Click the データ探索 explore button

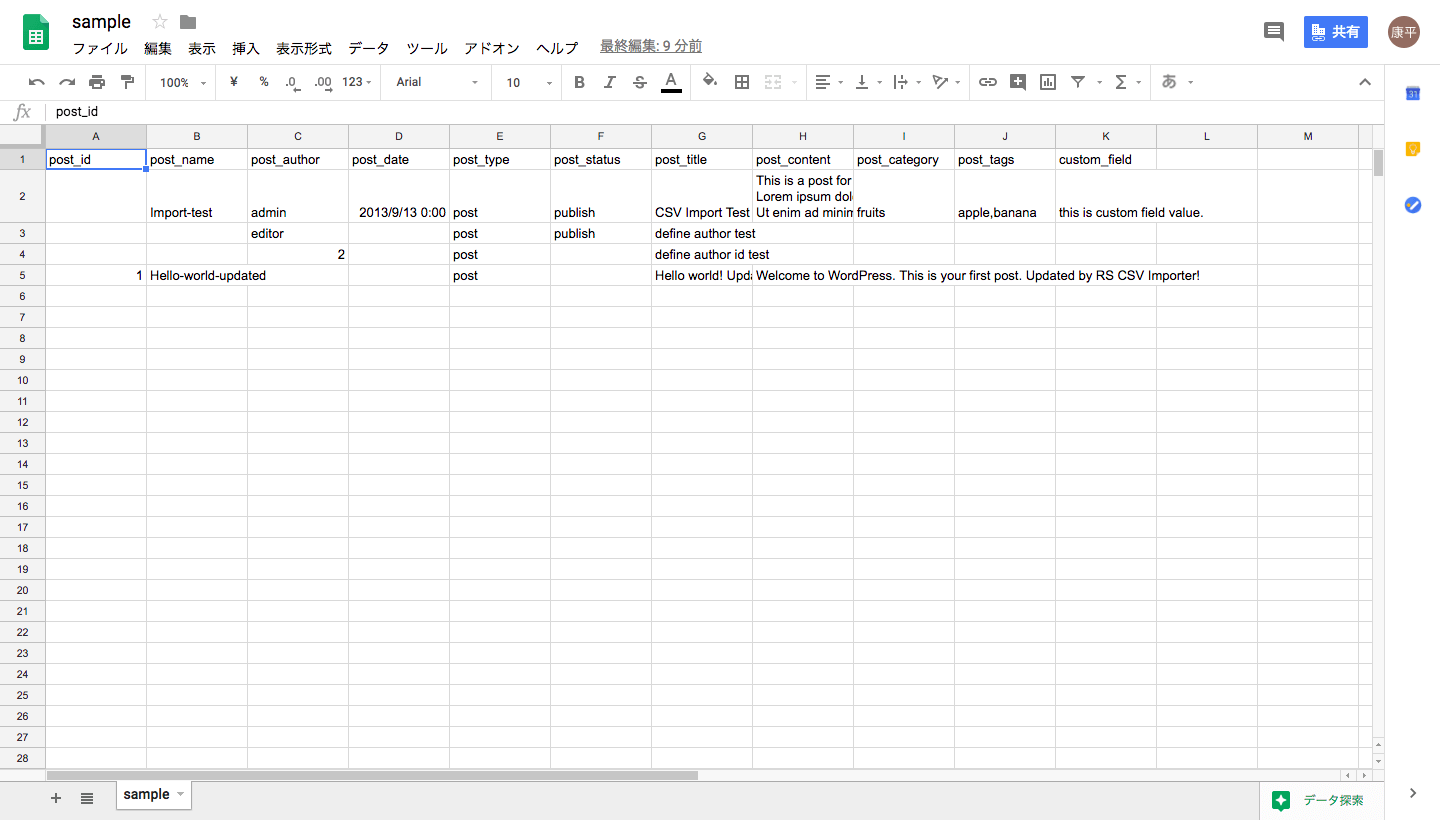[1322, 800]
